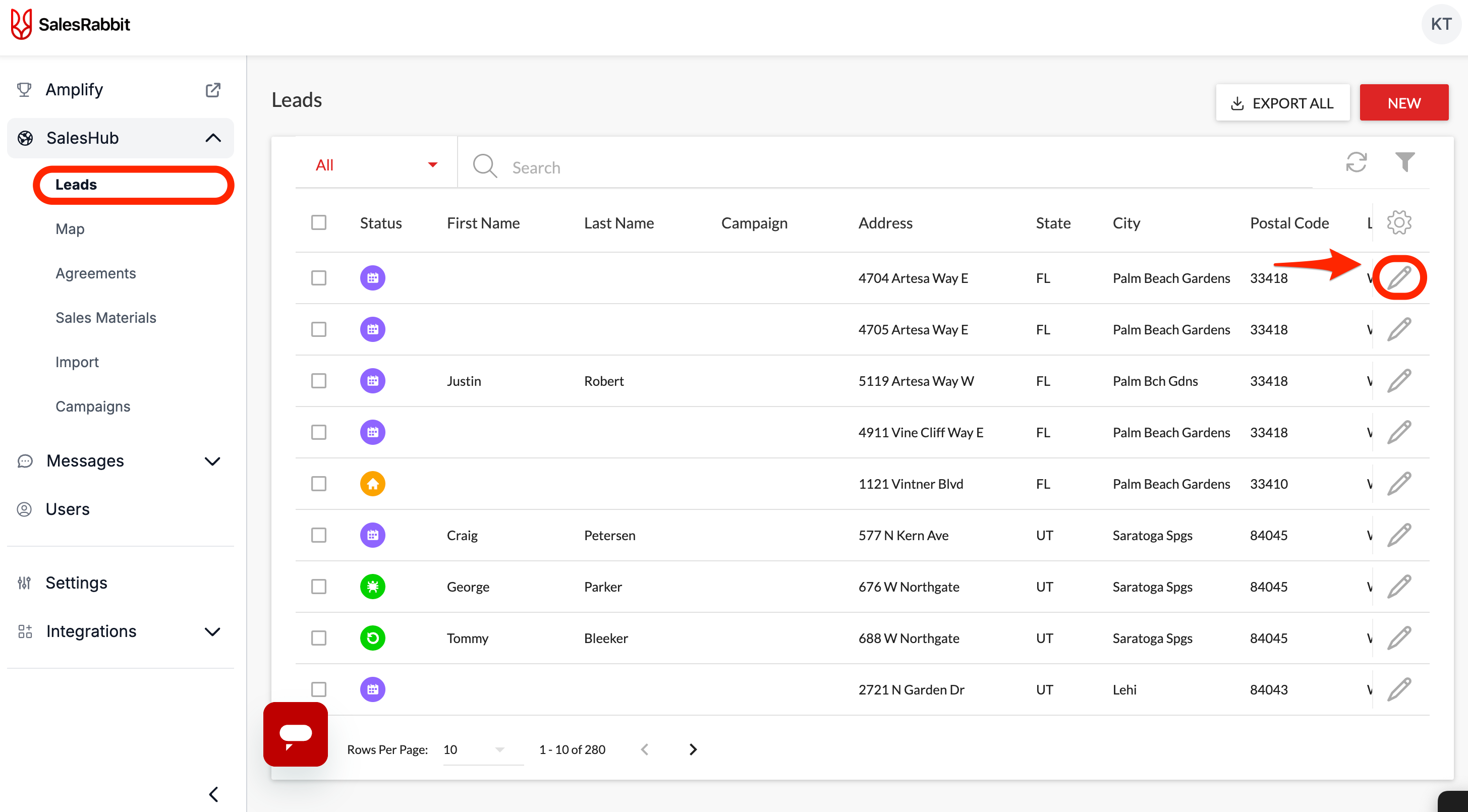Toggle the select-all leads checkbox

tap(318, 222)
